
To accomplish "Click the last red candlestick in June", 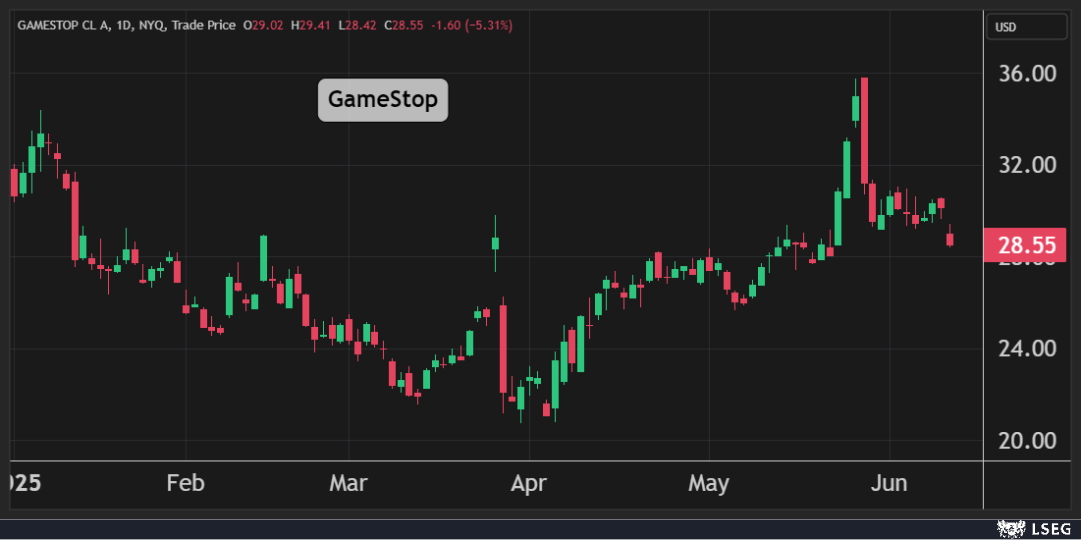I will (949, 239).
